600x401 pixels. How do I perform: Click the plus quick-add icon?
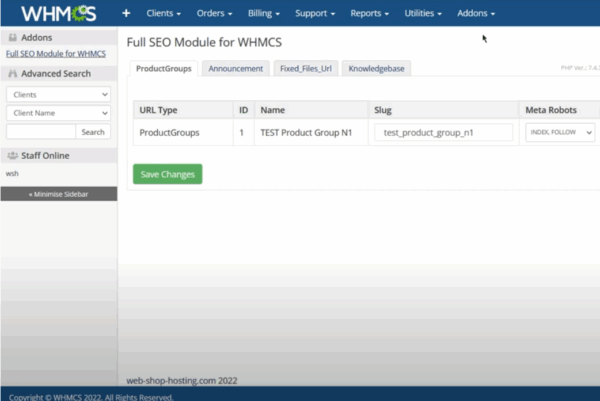126,14
